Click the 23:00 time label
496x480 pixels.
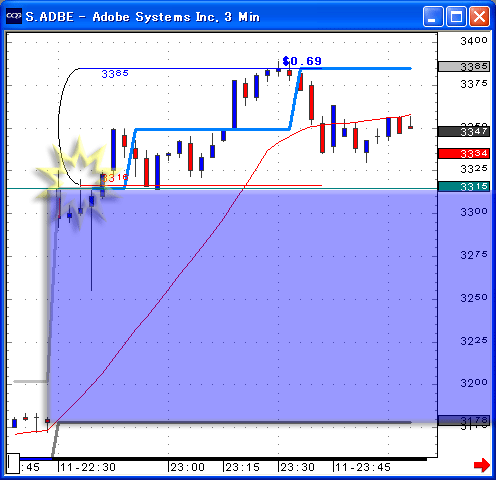click(187, 467)
